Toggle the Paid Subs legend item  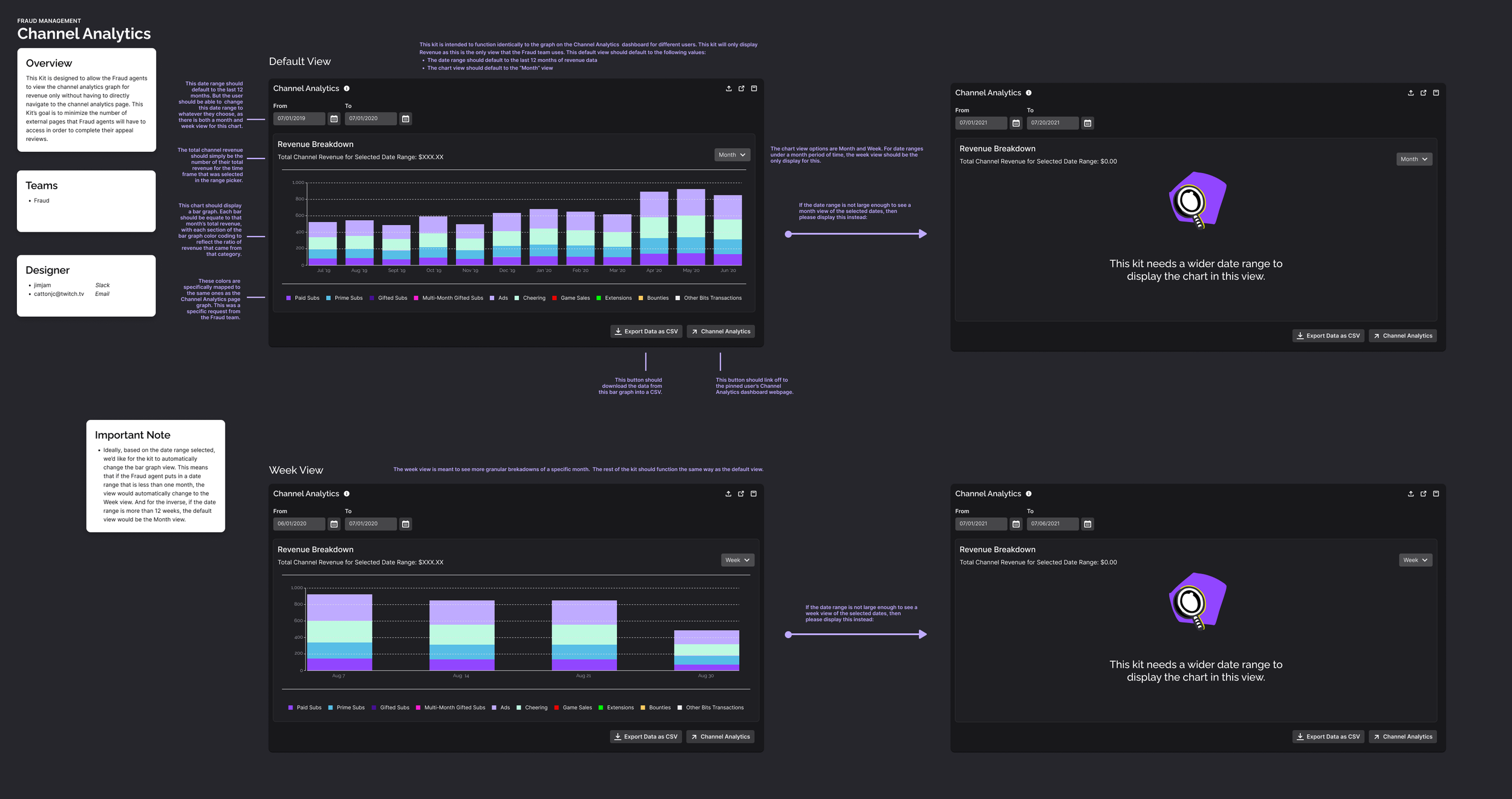302,298
